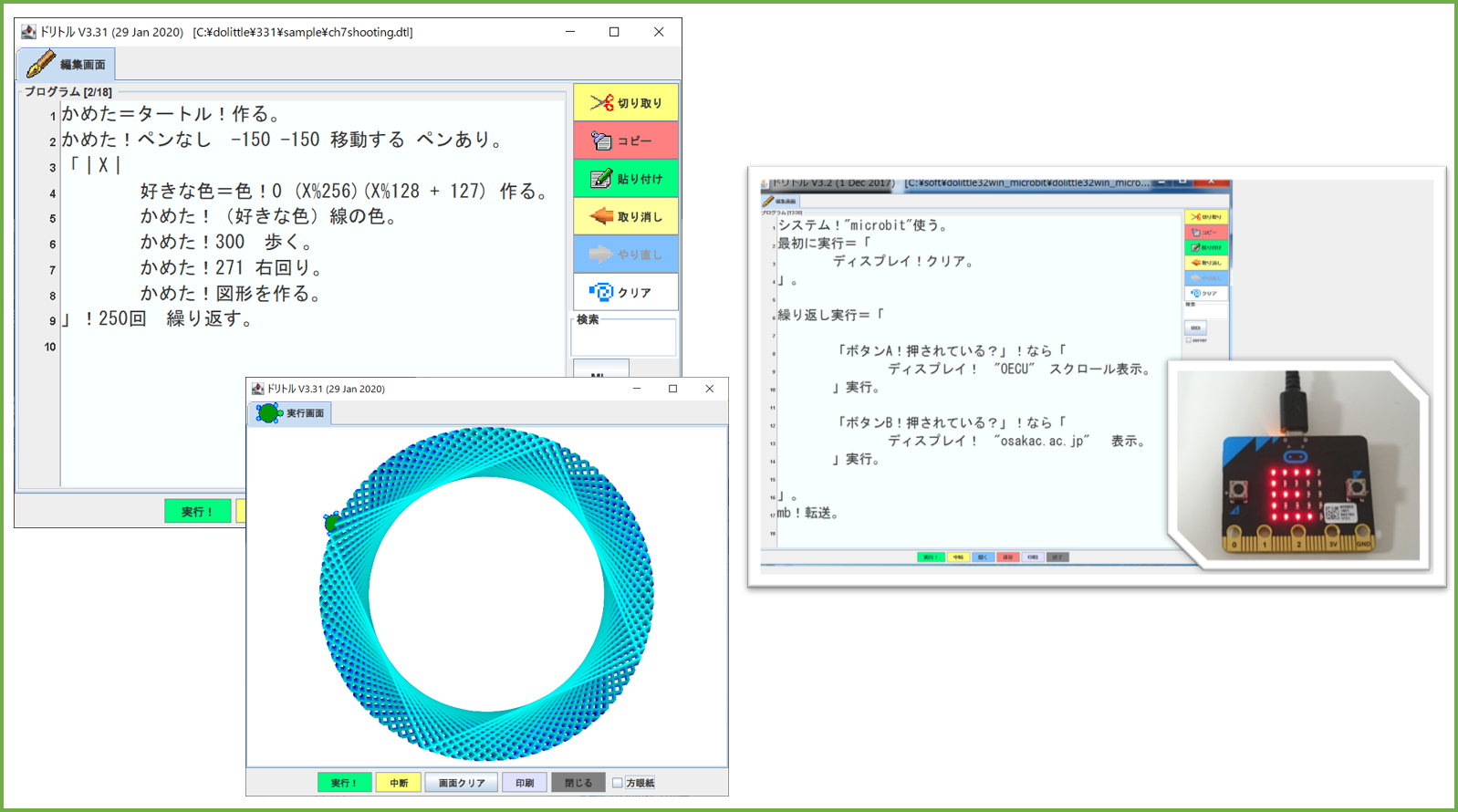Click the green Paste (貼り付け) button in V3.31 editor
Image resolution: width=1458 pixels, height=812 pixels.
(x=626, y=179)
